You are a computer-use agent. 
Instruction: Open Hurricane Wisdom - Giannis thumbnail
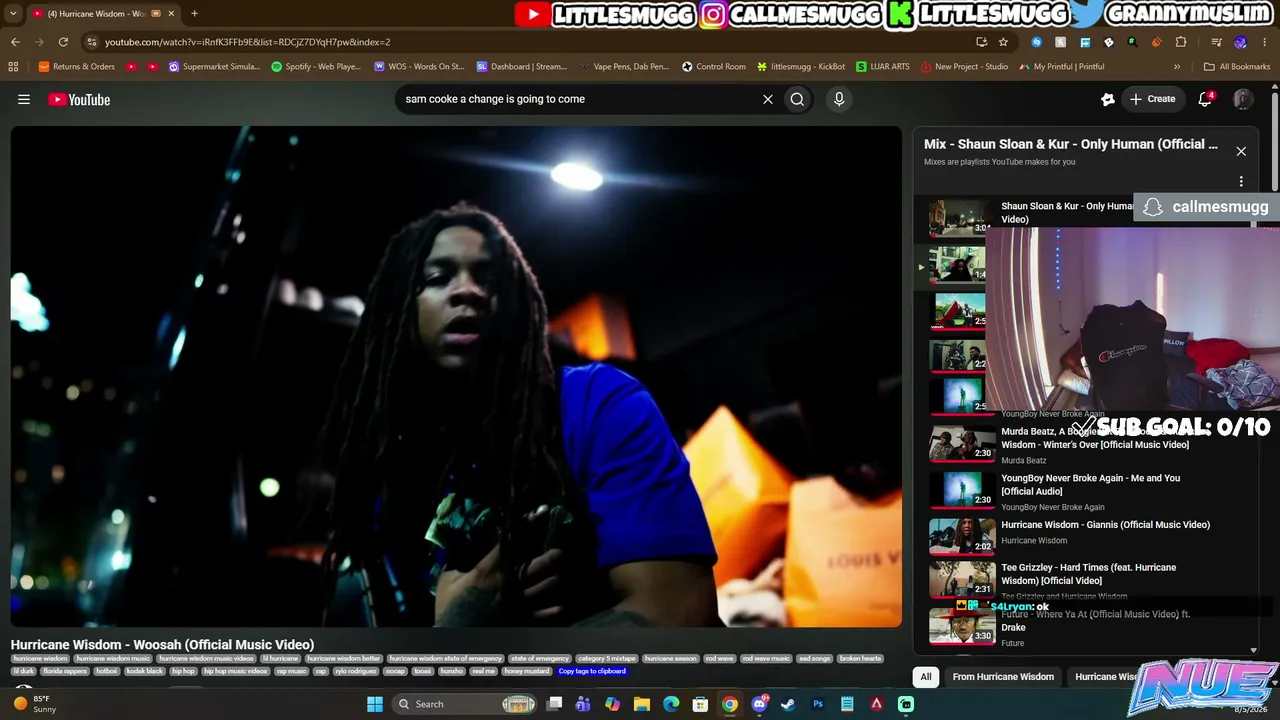click(x=962, y=536)
